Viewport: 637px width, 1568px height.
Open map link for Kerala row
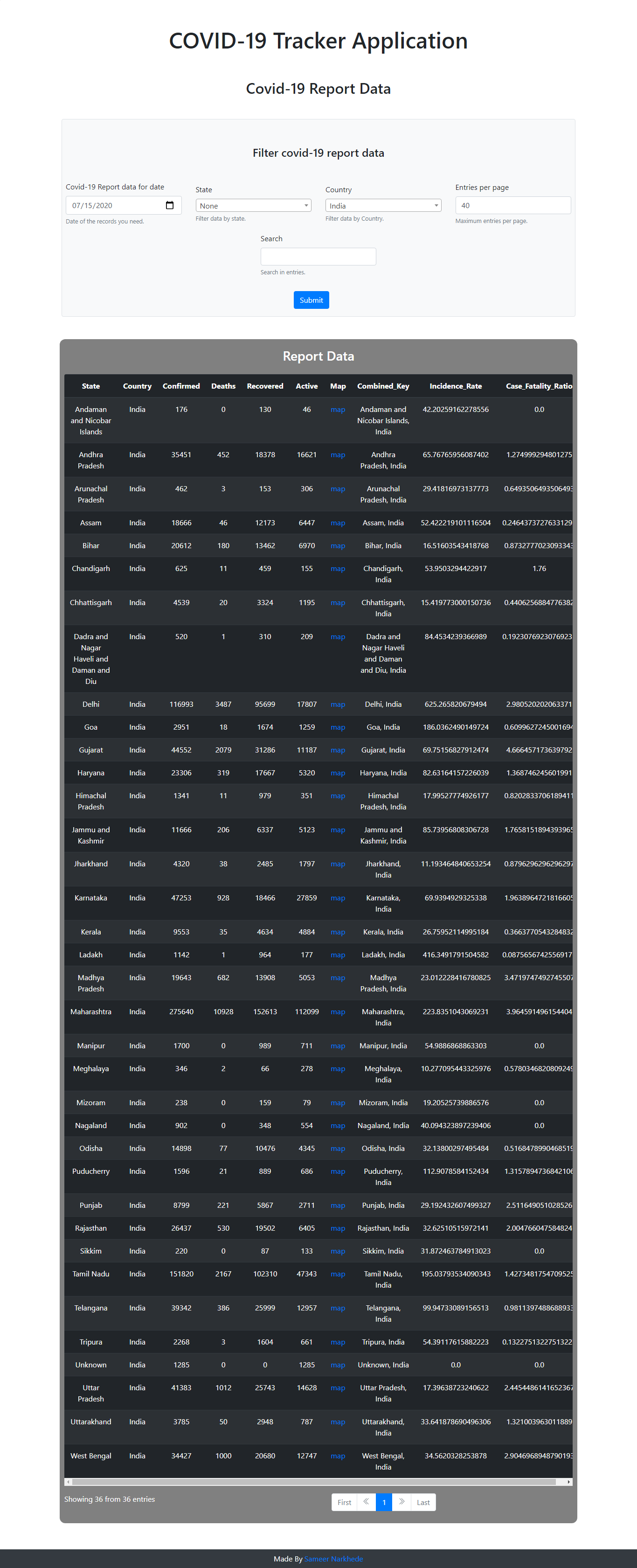point(338,932)
